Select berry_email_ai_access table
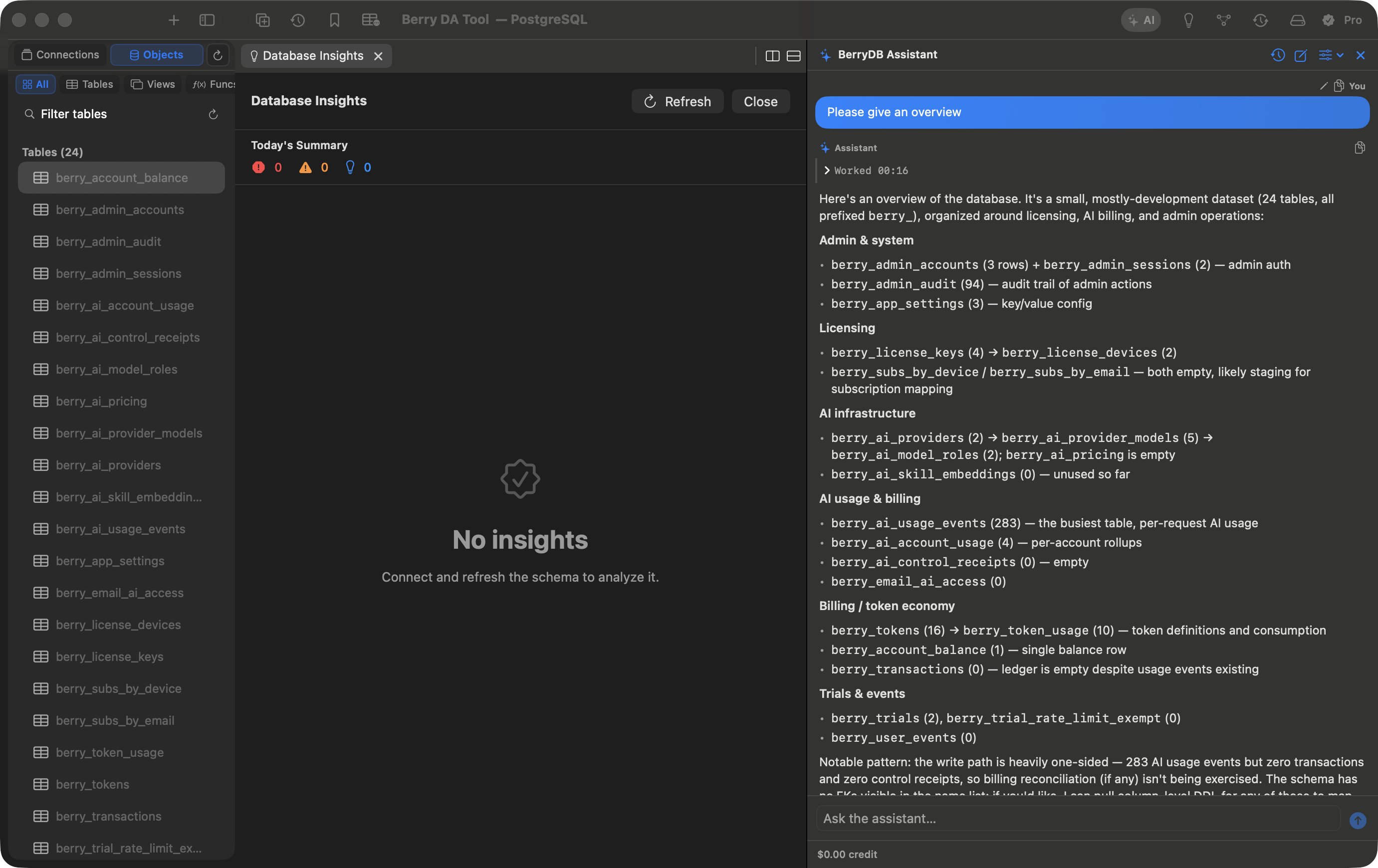The height and width of the screenshot is (868, 1378). tap(121, 593)
